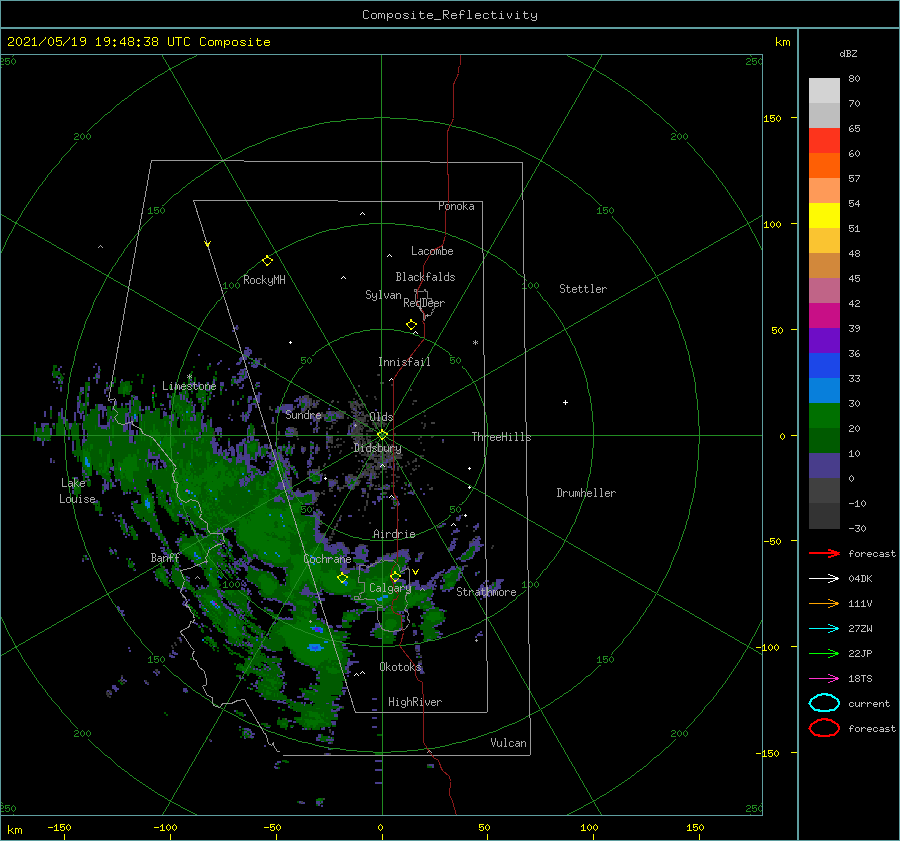Click the green 22JP arrow icon
Screen dimensions: 900x841
(824, 653)
